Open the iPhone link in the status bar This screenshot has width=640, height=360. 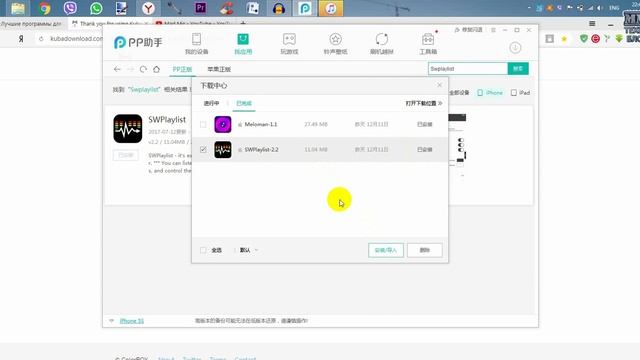[132, 321]
